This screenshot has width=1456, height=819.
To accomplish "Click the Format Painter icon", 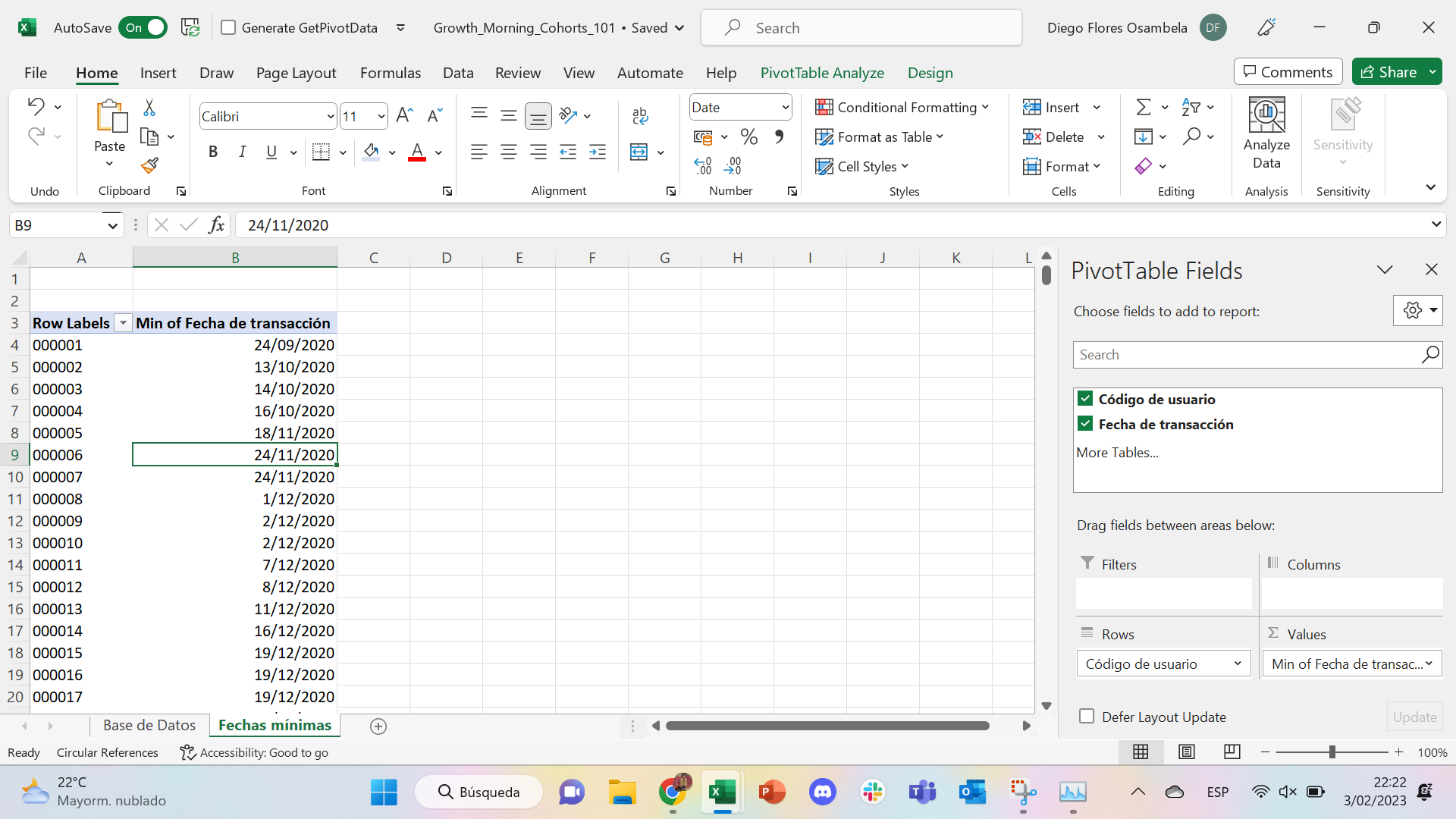I will click(x=149, y=165).
